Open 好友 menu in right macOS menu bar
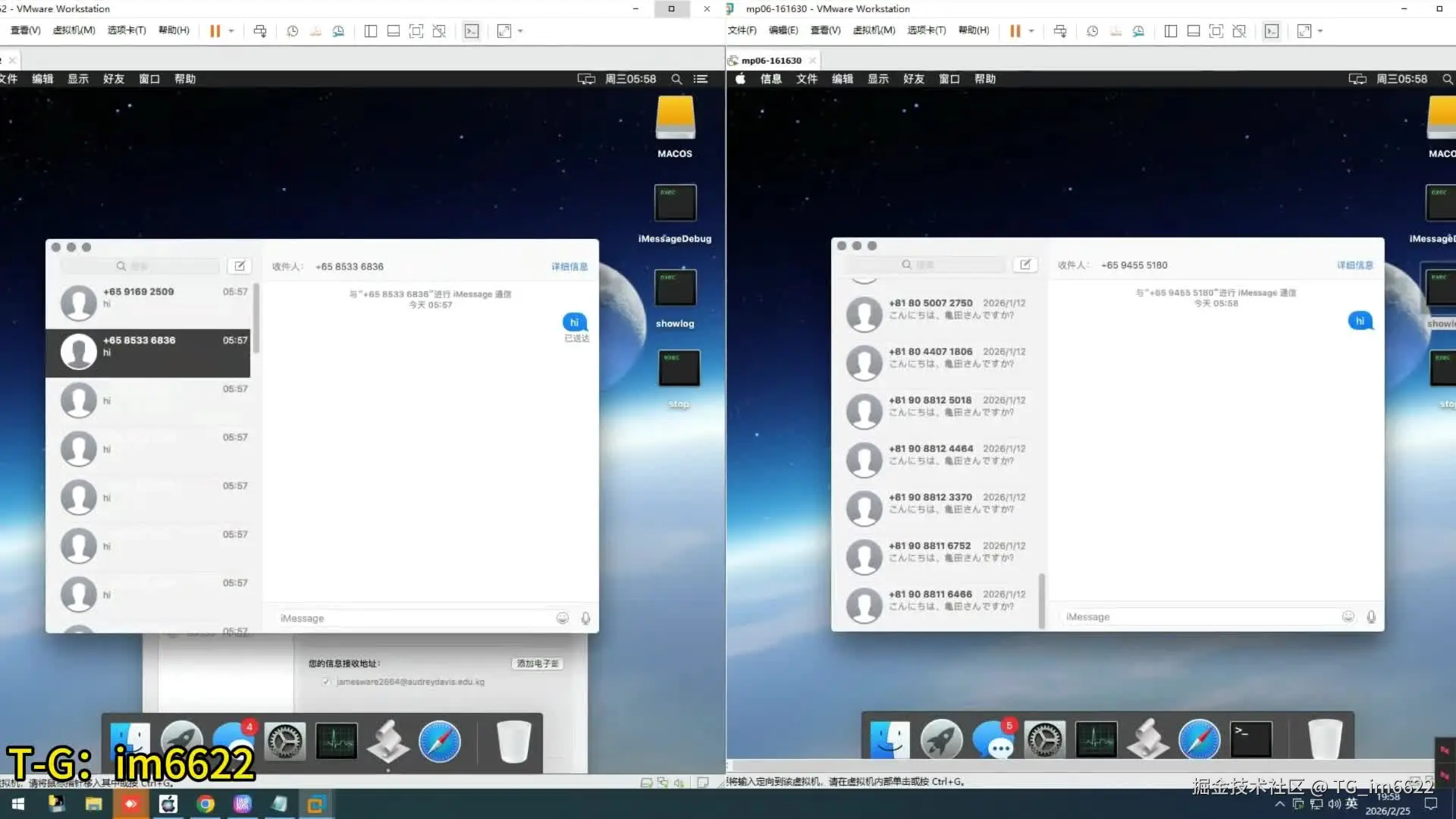1456x819 pixels. tap(913, 79)
